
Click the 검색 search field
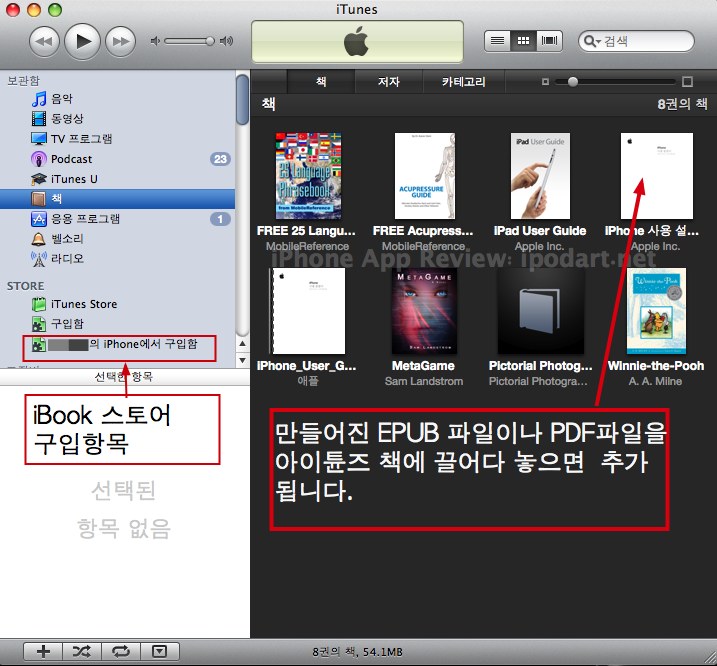click(x=636, y=41)
